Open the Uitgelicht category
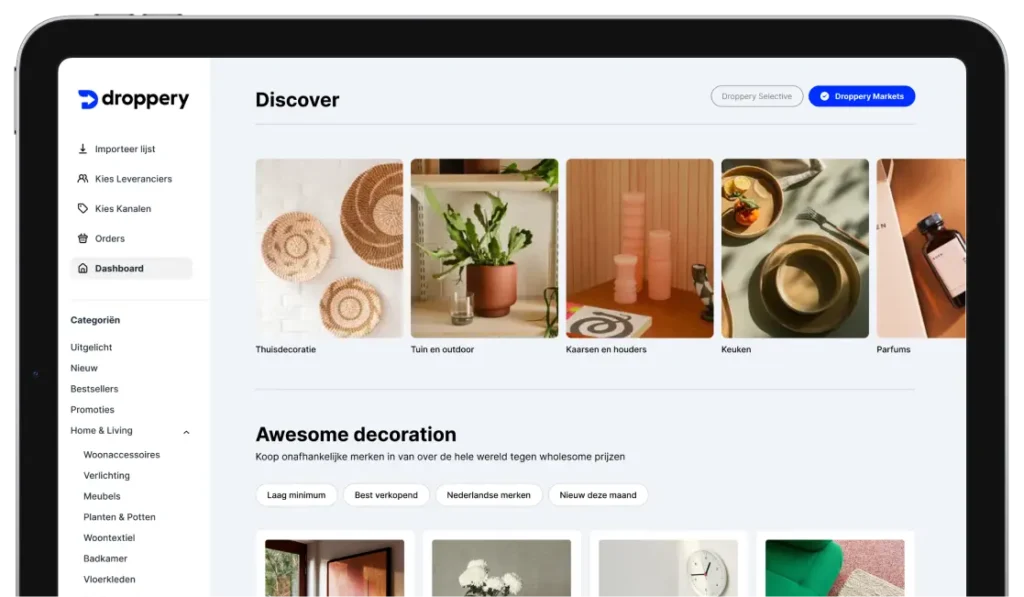1024x597 pixels. tap(91, 347)
